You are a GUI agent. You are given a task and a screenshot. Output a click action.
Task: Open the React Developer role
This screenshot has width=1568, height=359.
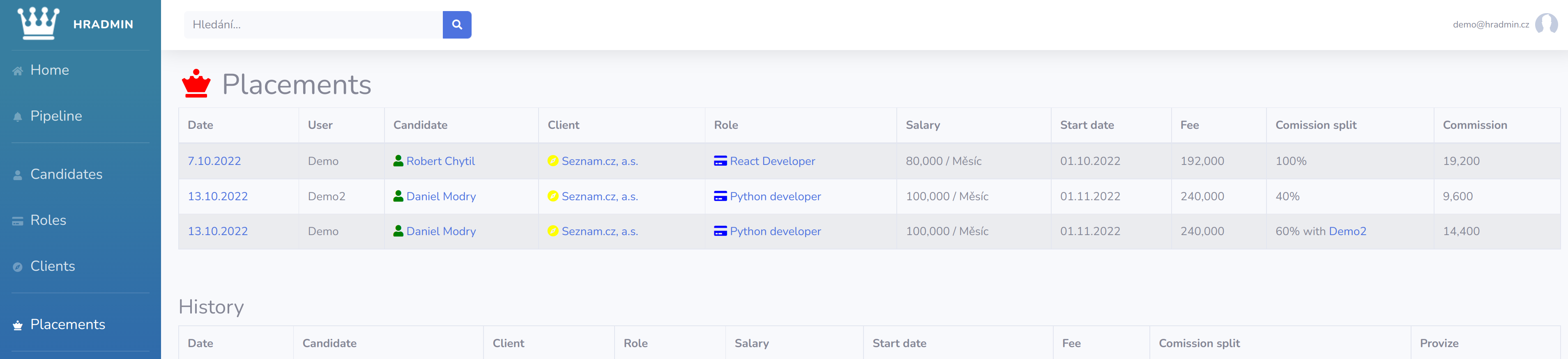click(772, 161)
